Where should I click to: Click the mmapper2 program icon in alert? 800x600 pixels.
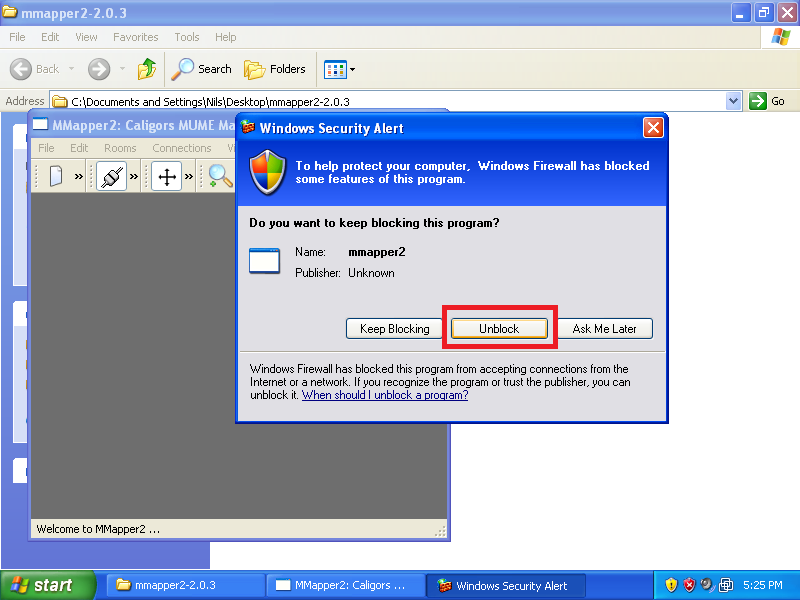[264, 261]
